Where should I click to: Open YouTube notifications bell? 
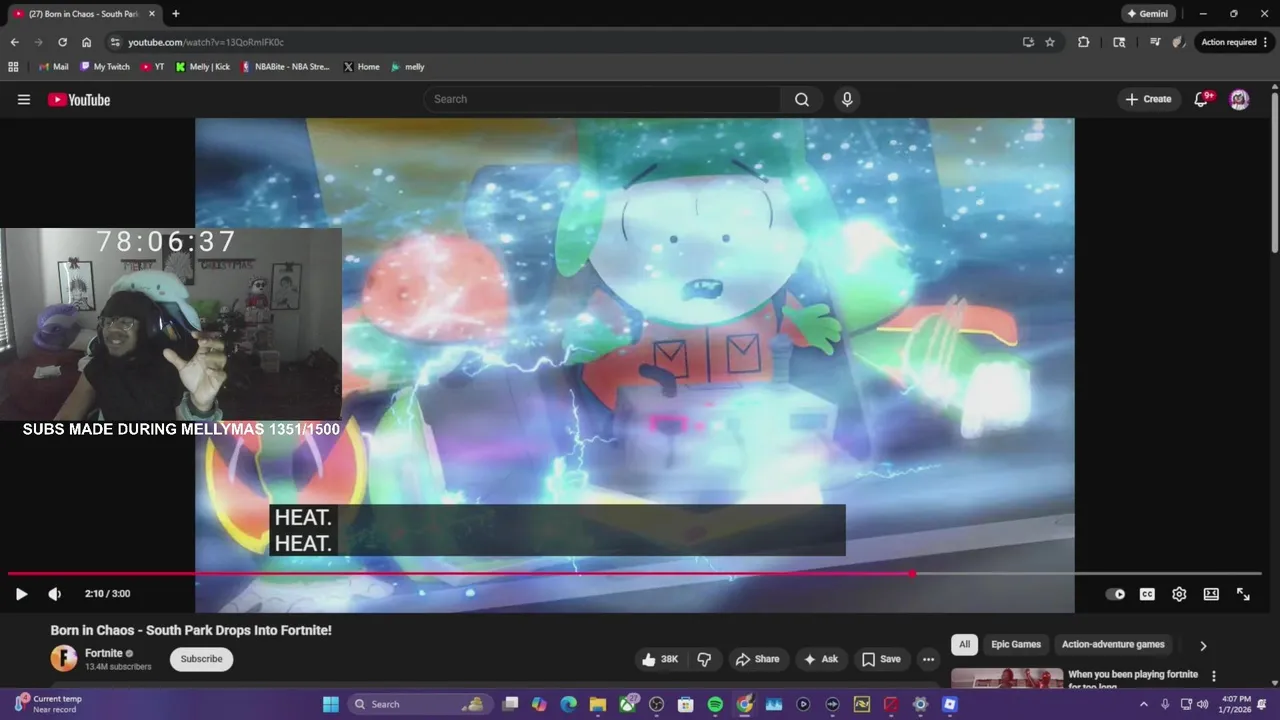pos(1202,99)
